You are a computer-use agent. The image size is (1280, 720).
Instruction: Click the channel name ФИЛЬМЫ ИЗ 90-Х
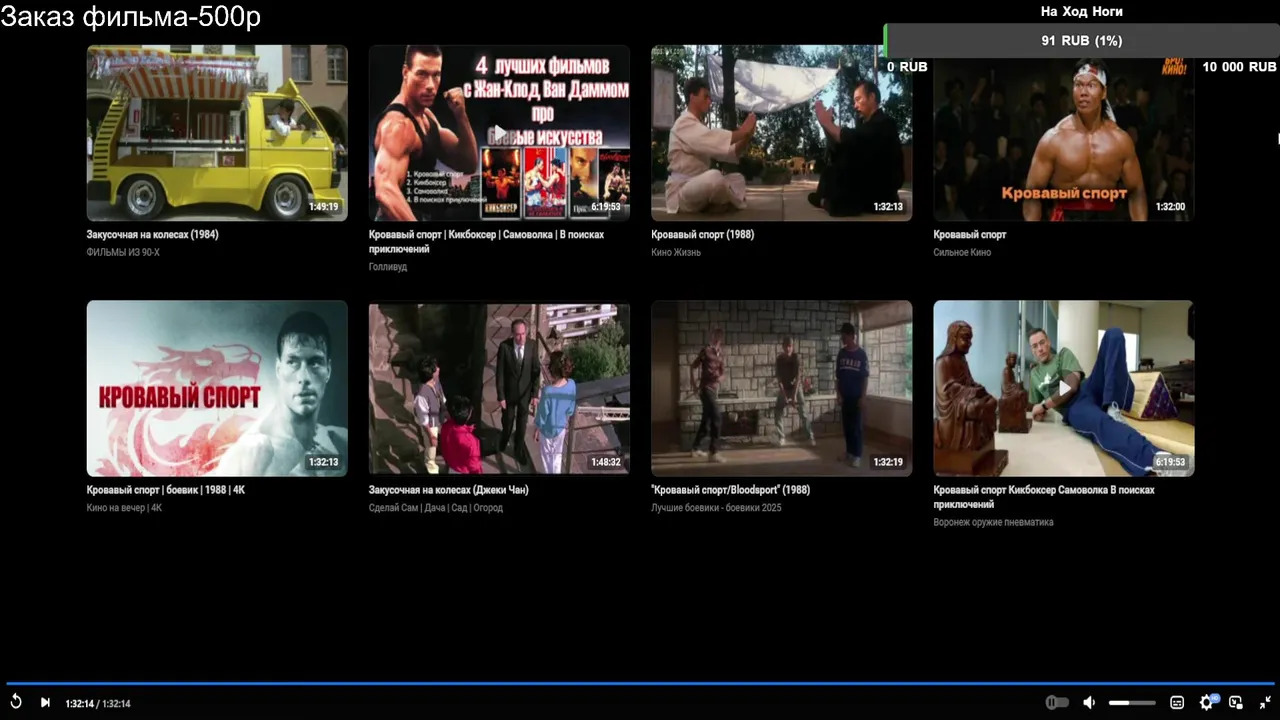coord(123,252)
